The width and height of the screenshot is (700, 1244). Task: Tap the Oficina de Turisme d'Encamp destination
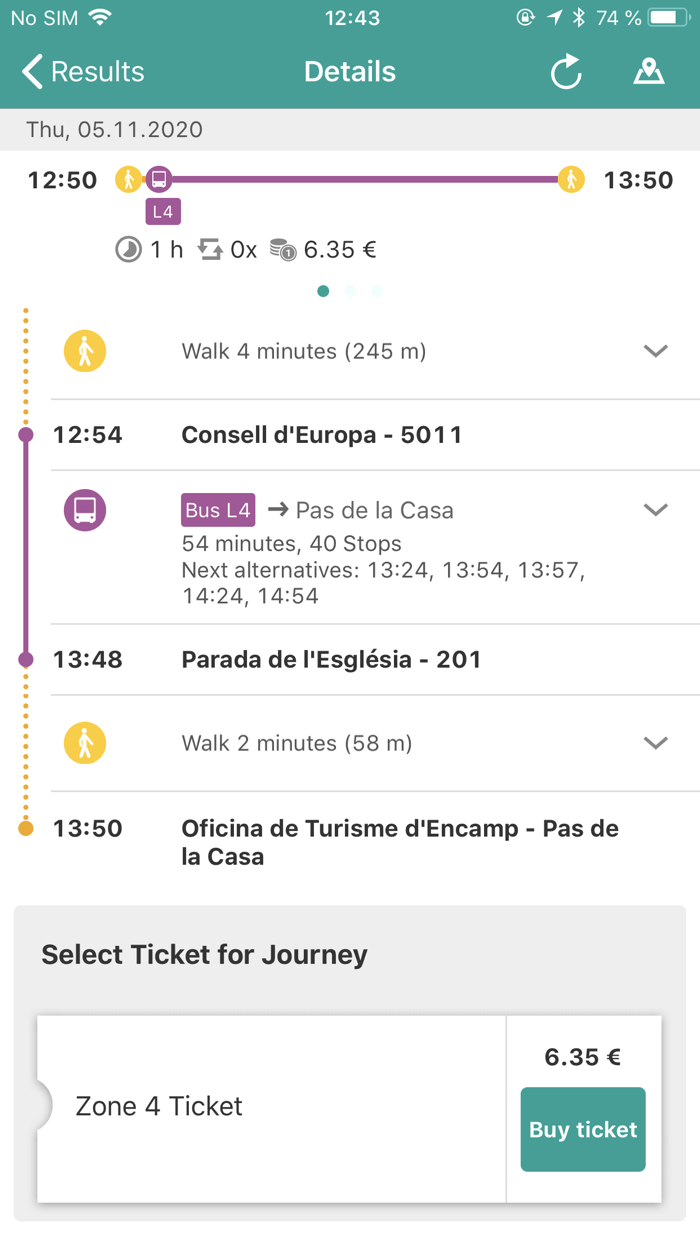pos(400,842)
